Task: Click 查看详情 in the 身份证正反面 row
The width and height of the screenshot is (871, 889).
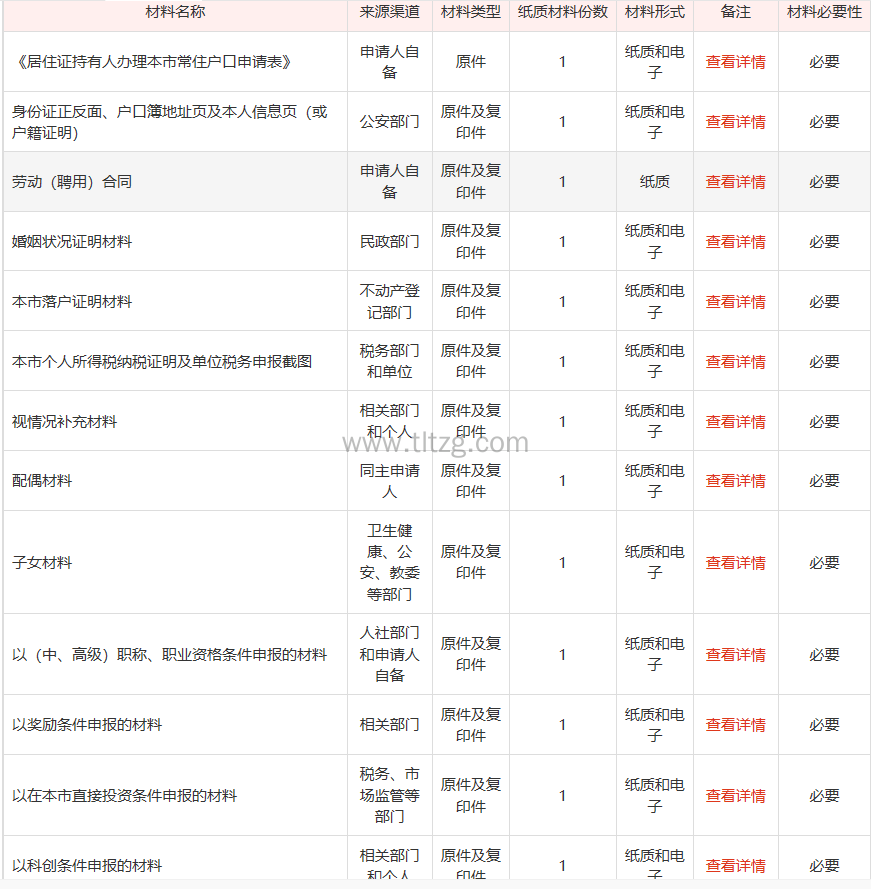Action: (x=735, y=122)
